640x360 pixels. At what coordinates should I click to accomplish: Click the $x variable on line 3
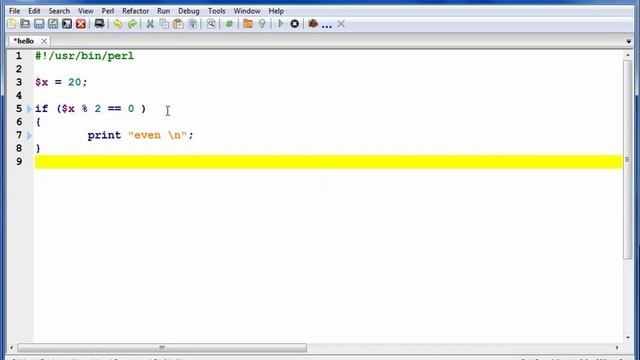42,82
